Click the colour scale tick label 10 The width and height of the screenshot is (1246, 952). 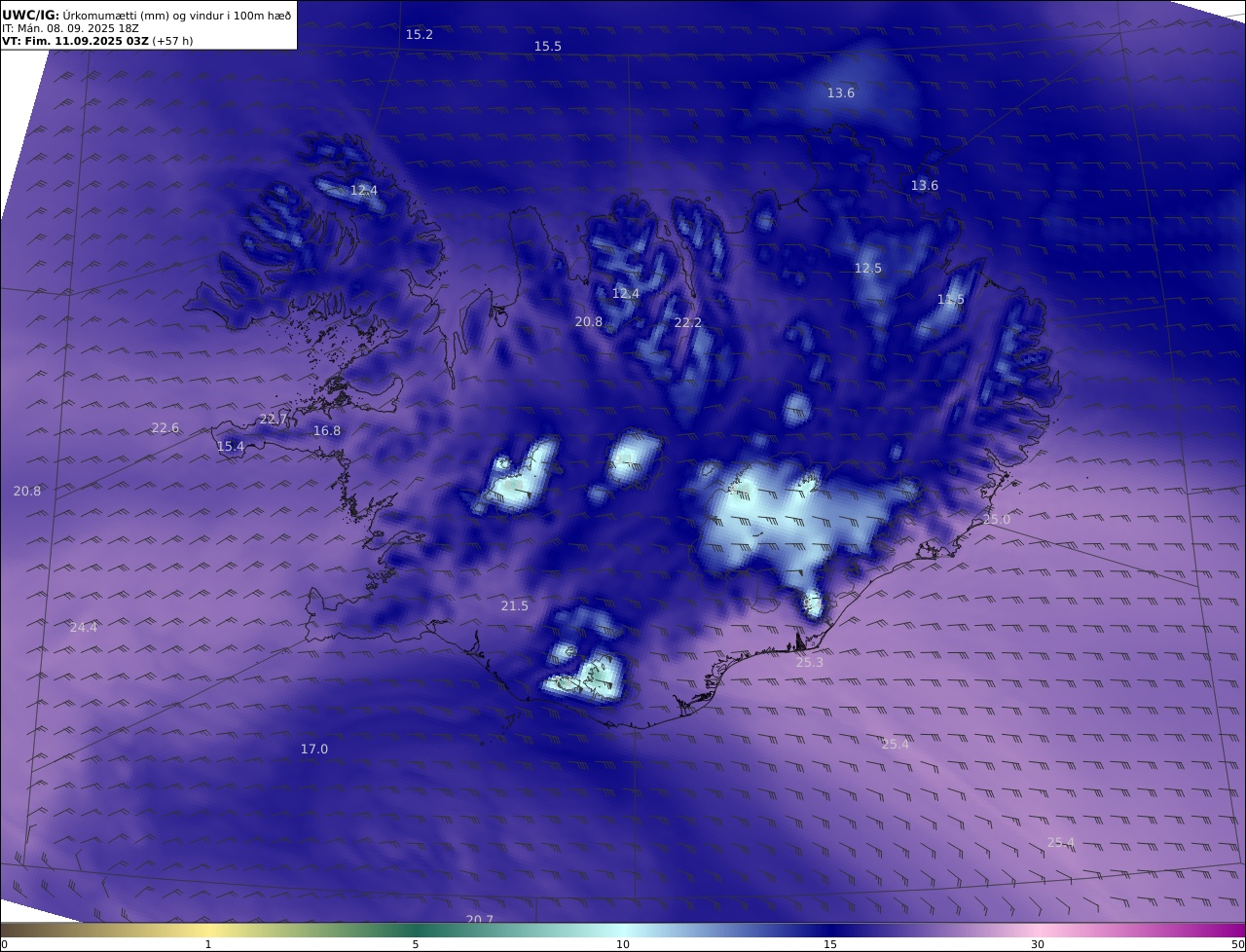[623, 944]
